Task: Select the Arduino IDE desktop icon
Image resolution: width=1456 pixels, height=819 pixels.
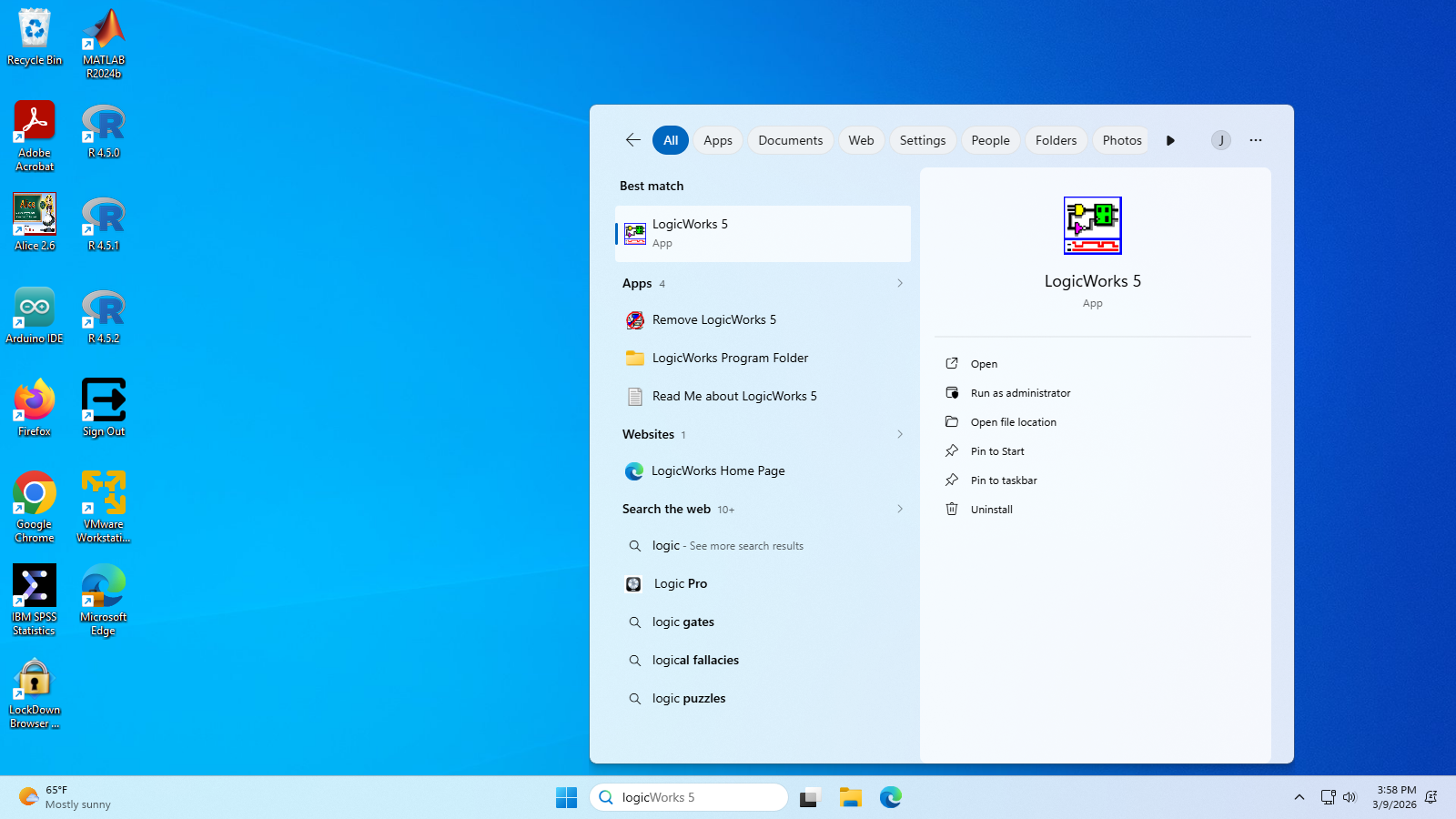Action: point(35,316)
